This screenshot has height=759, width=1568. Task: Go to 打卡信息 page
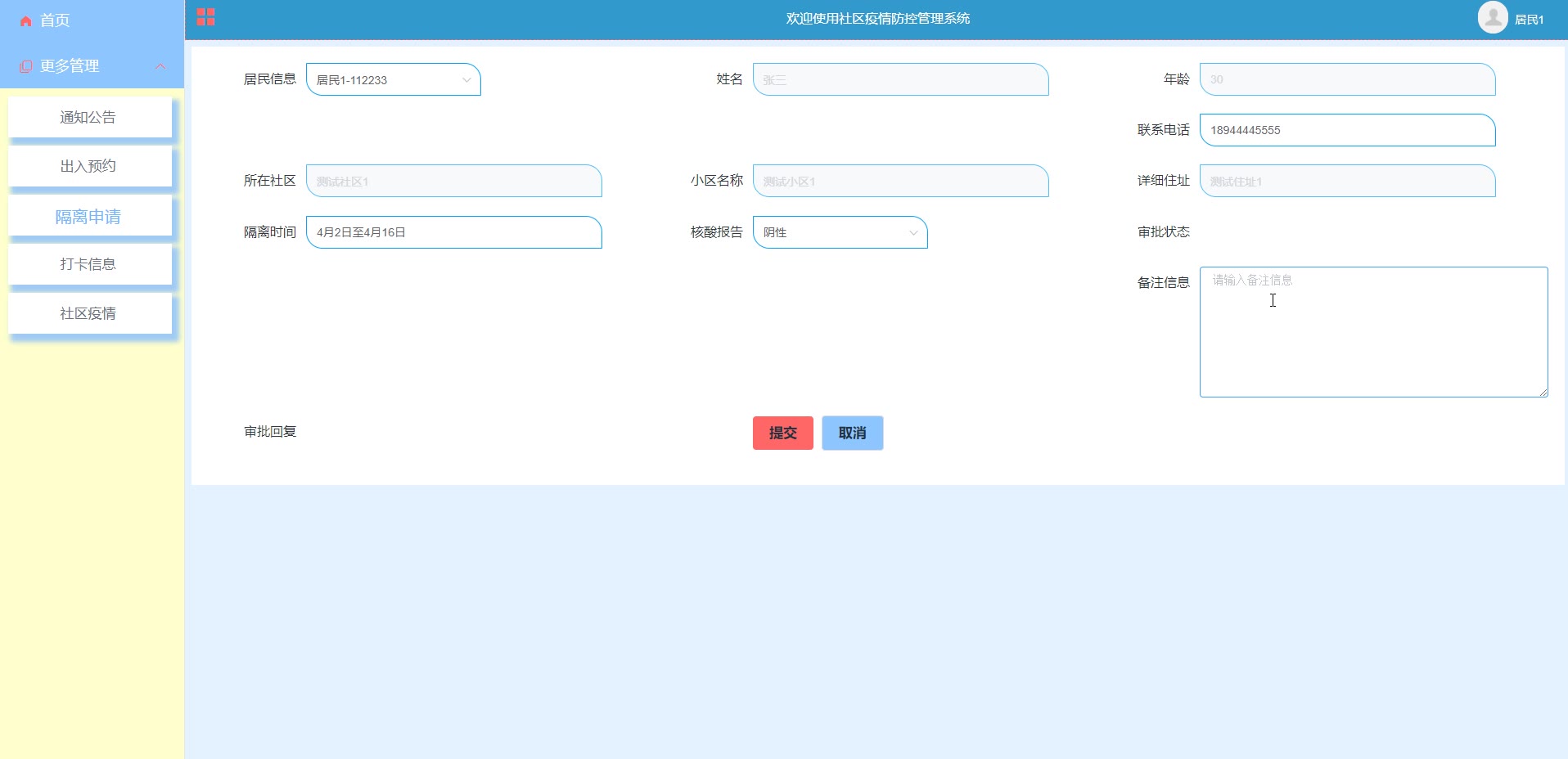point(88,265)
